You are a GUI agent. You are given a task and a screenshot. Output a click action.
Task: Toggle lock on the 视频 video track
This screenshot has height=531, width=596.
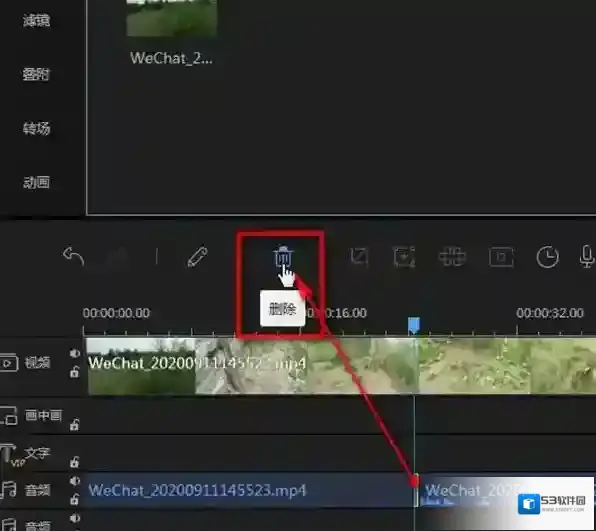click(74, 372)
